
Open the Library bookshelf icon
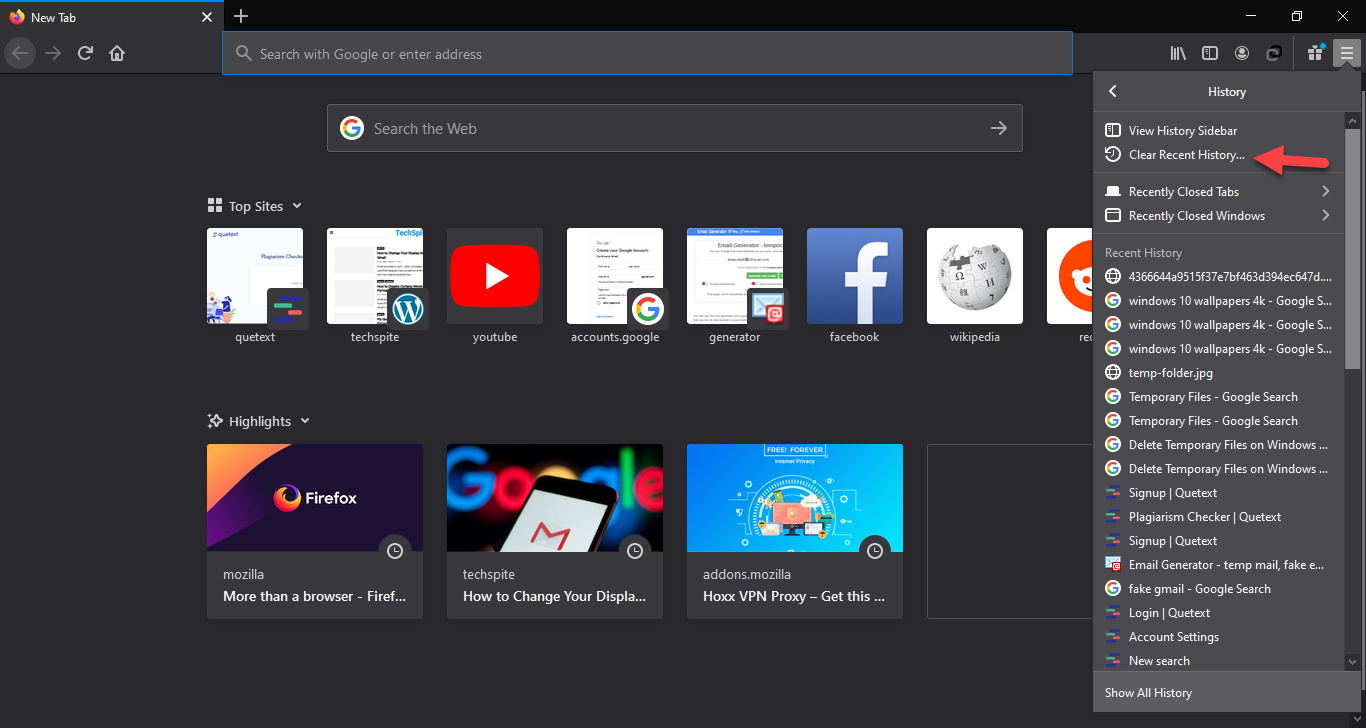click(1178, 53)
